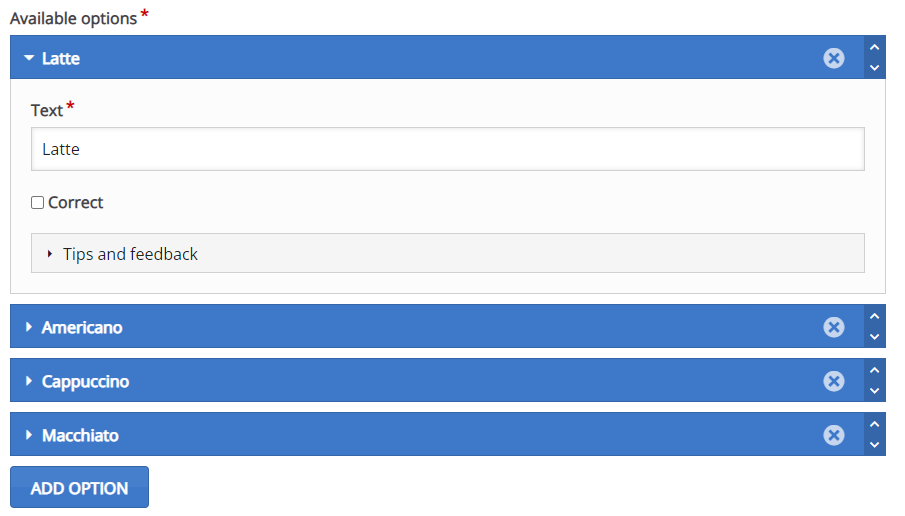Screen dimensions: 905x516
Task: Move Macchiato option up
Action: [x=874, y=425]
